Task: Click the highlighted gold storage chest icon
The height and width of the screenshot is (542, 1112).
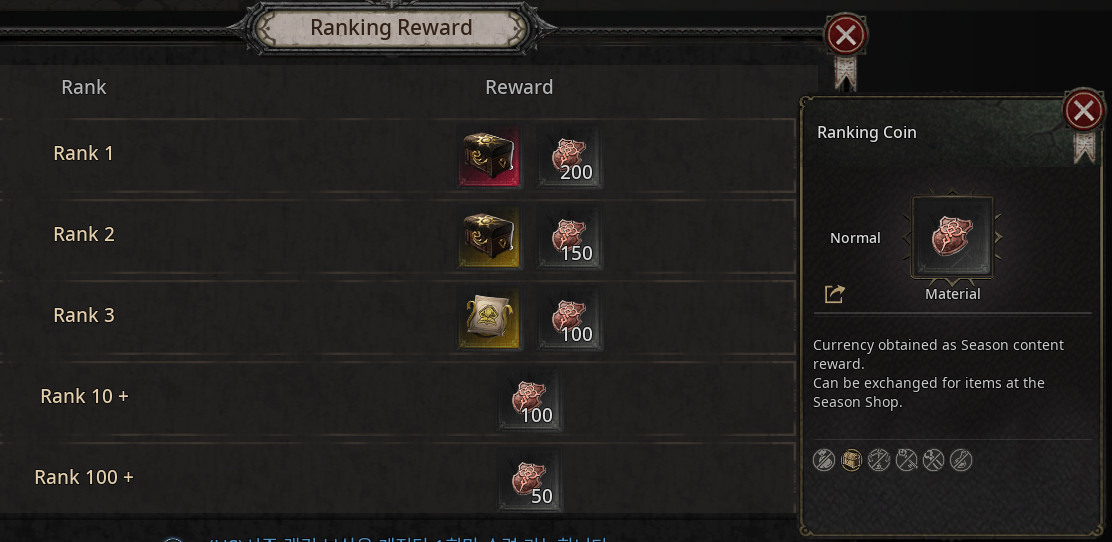Action: pos(851,460)
